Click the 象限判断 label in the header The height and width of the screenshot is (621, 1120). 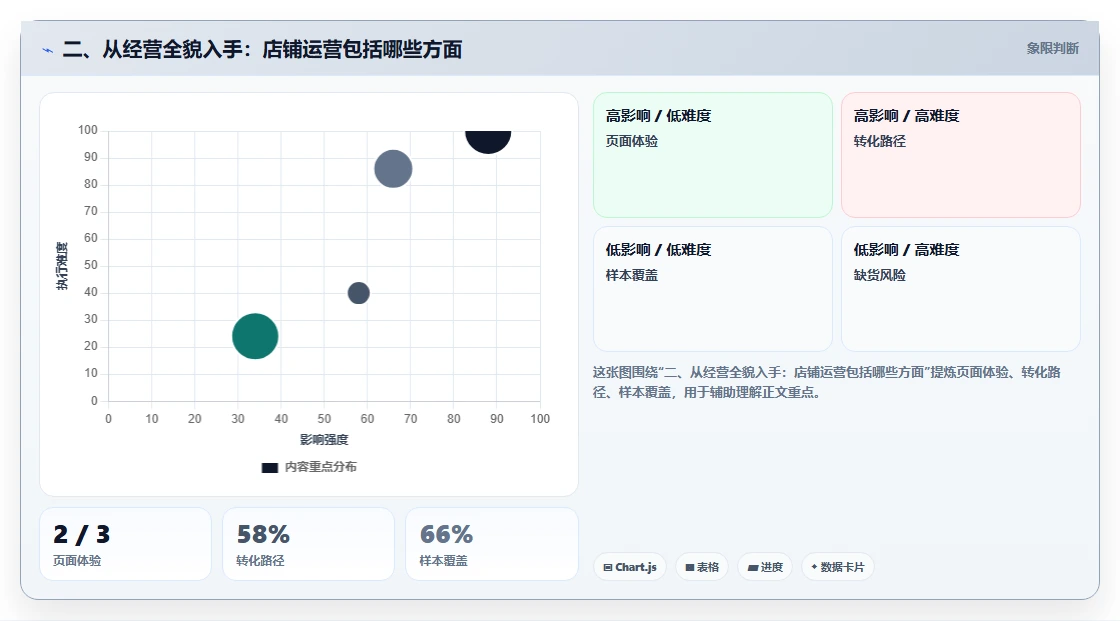point(1052,49)
